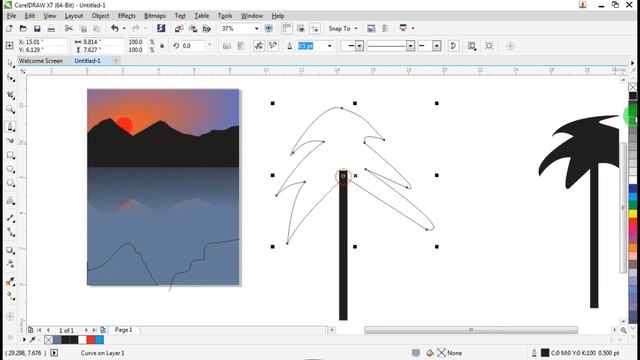The height and width of the screenshot is (360, 640).
Task: Expand the undo history arrow
Action: pos(124,29)
